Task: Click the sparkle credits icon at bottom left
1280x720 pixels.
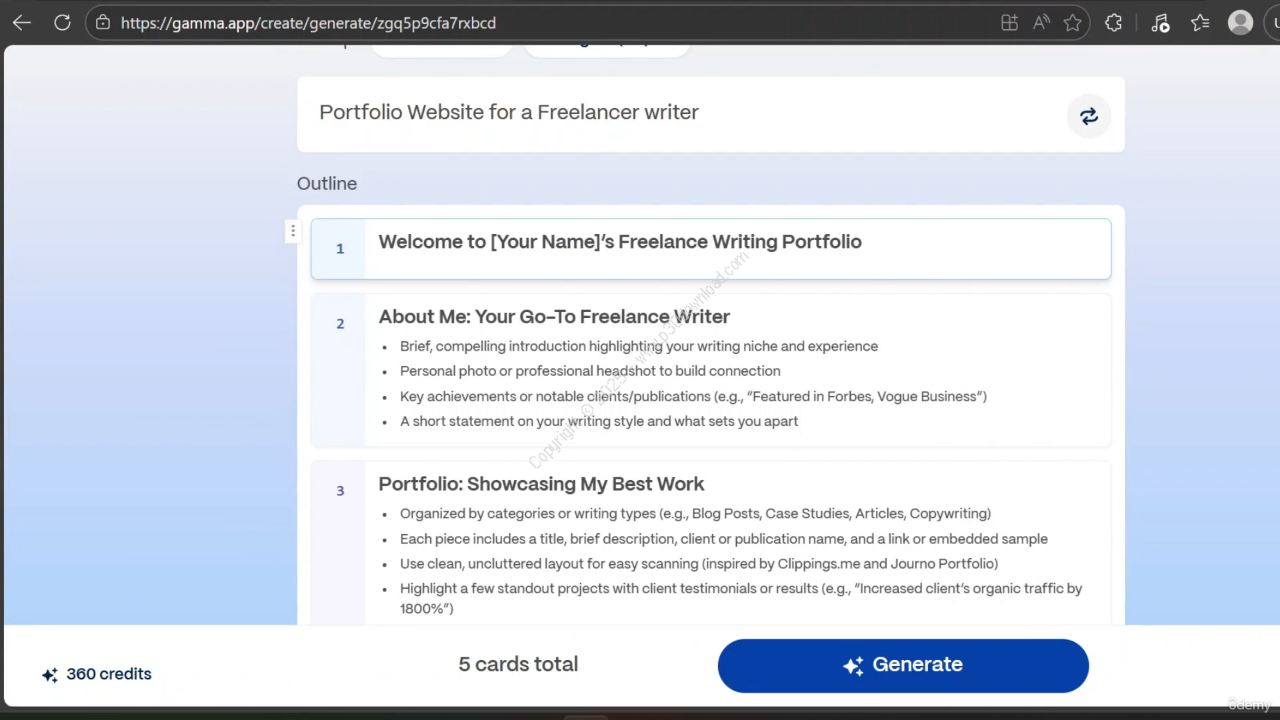Action: point(49,675)
